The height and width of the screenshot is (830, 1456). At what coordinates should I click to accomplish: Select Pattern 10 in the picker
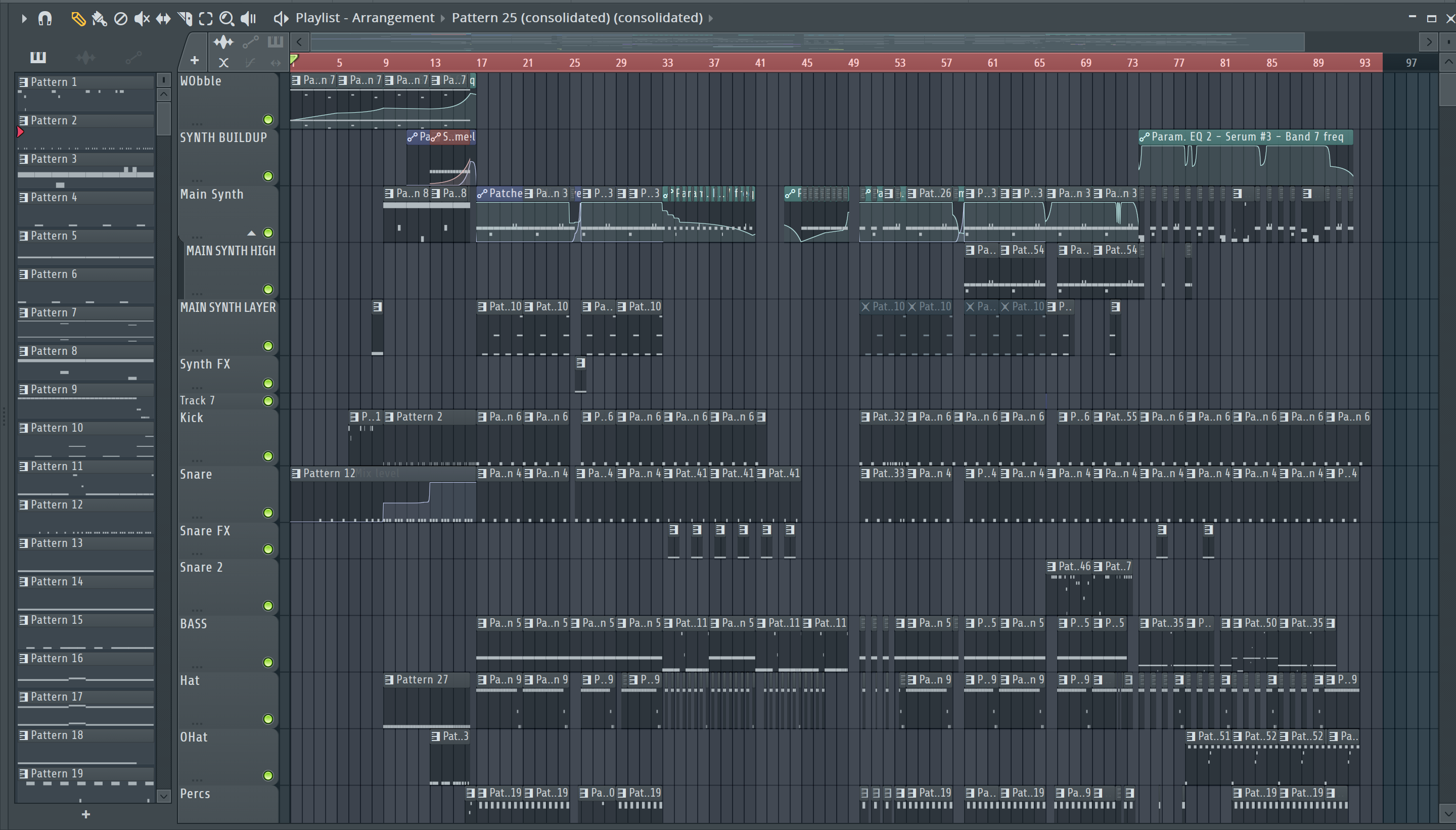click(85, 428)
